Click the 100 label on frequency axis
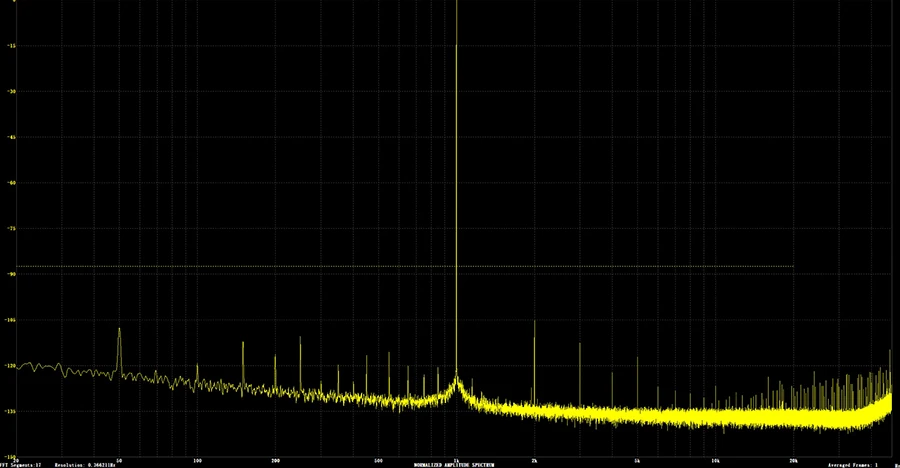This screenshot has height=468, width=900. click(197, 460)
